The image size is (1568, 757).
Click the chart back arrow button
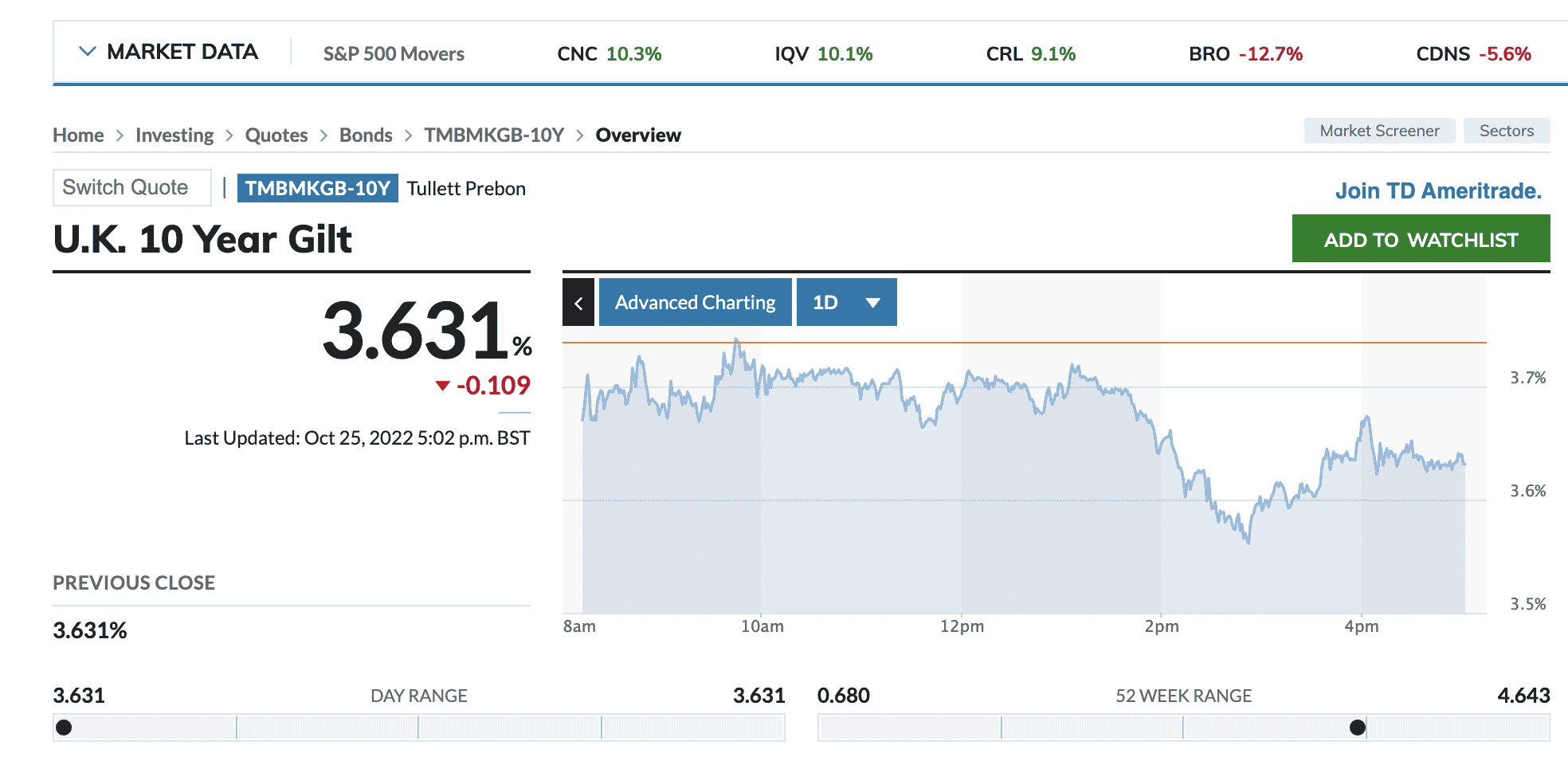pos(578,303)
